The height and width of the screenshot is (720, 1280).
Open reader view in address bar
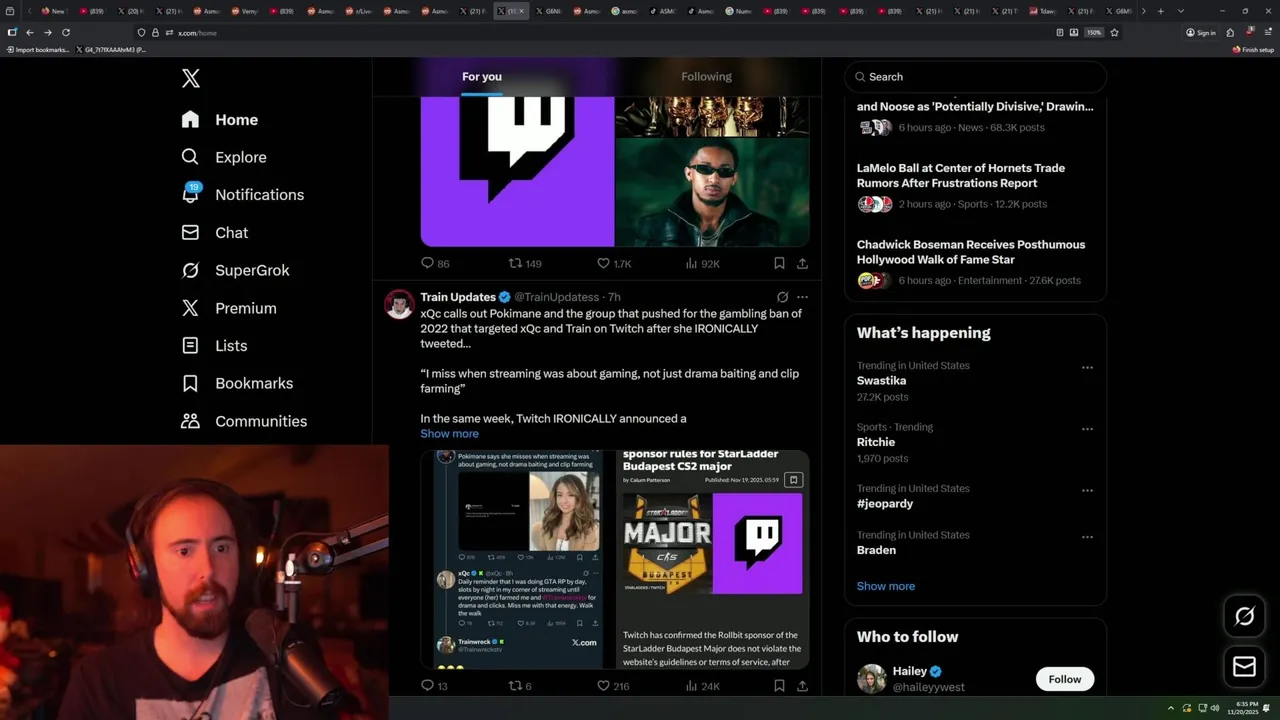(x=1060, y=32)
